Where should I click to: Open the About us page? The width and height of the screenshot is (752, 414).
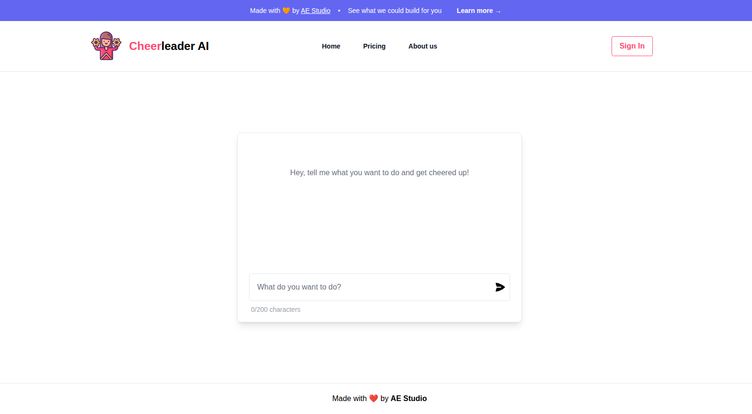tap(422, 46)
